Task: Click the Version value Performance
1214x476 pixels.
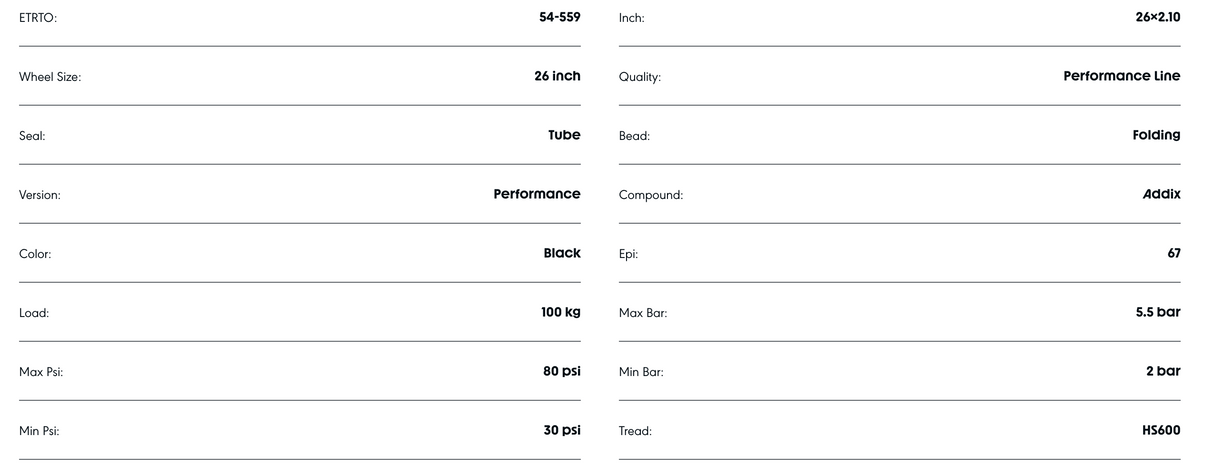Action: coord(536,194)
